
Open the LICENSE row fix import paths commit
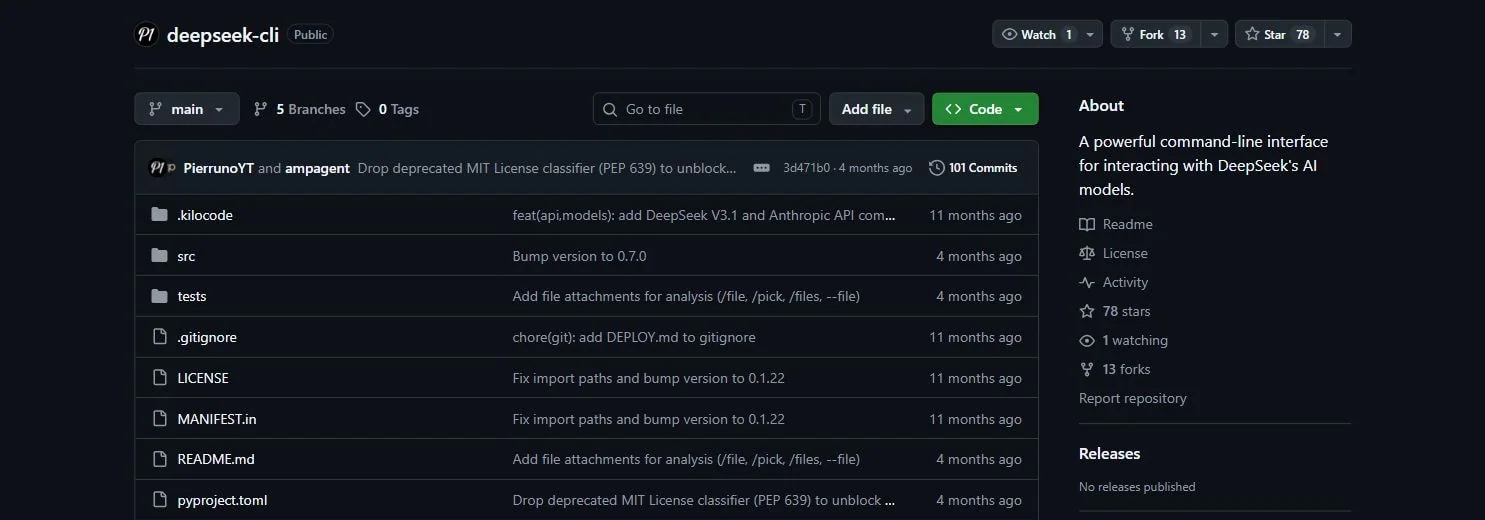click(649, 378)
